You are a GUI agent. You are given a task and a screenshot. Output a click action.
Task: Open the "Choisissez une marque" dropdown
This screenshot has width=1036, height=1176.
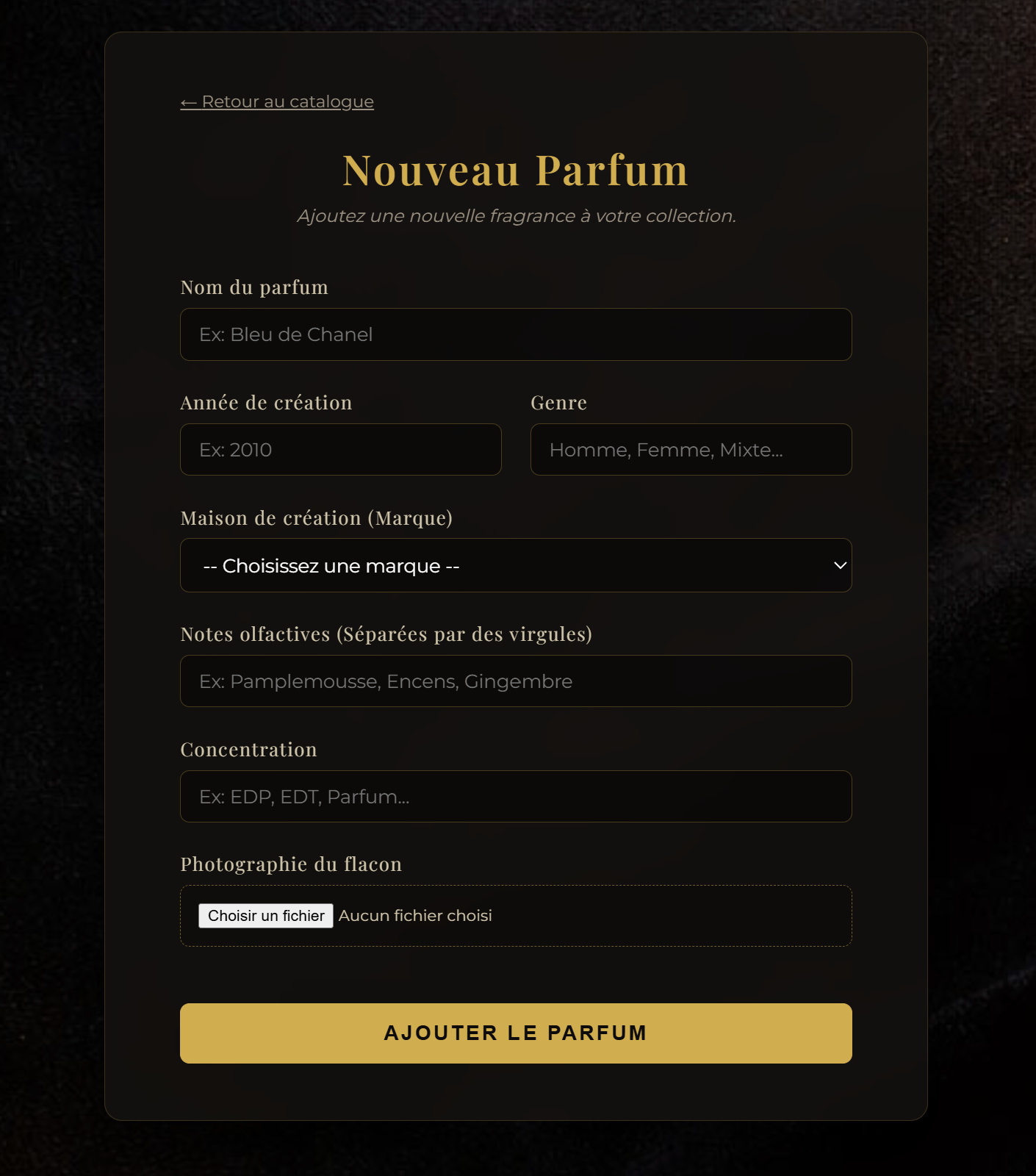pos(514,565)
